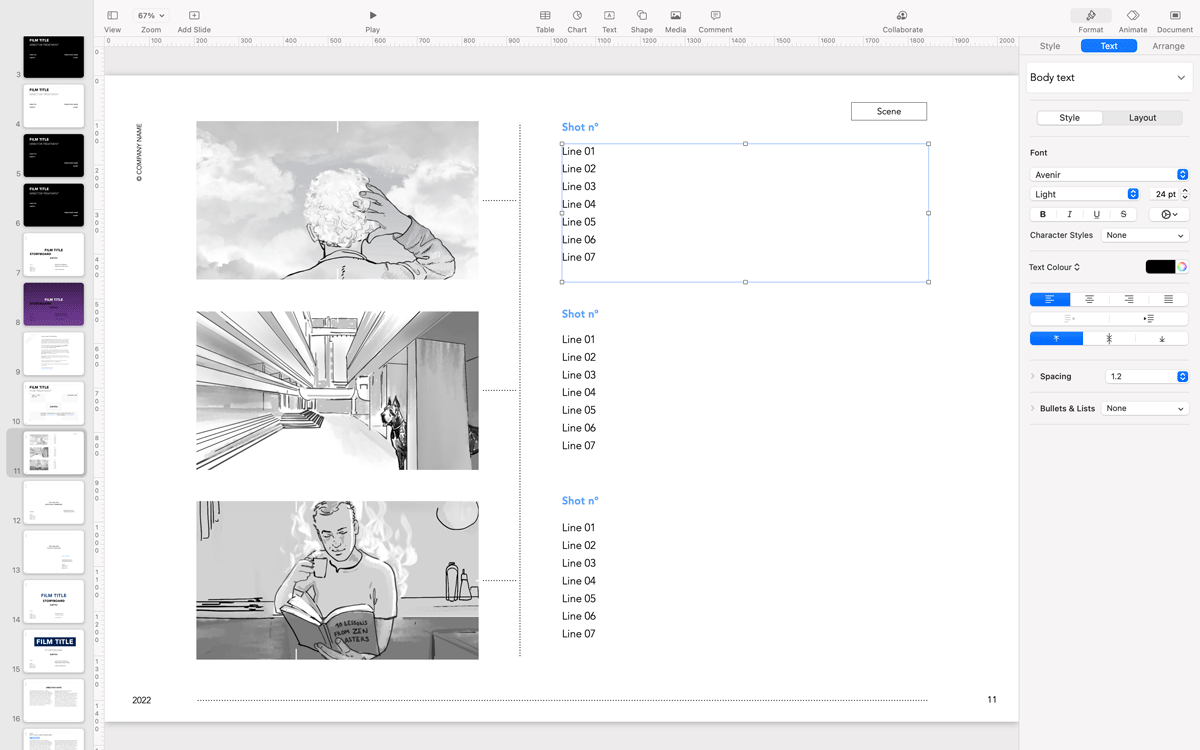
Task: Open the Chart insert icon
Action: [577, 16]
